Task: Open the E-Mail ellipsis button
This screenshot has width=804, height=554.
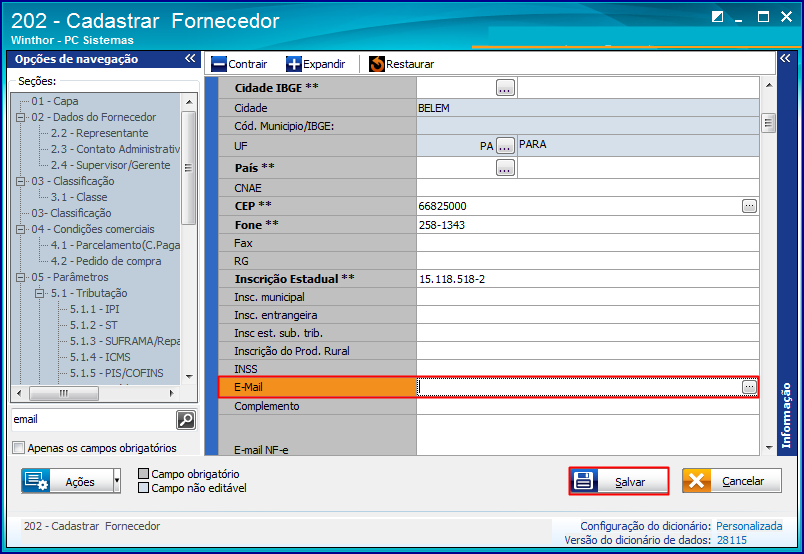Action: point(749,387)
